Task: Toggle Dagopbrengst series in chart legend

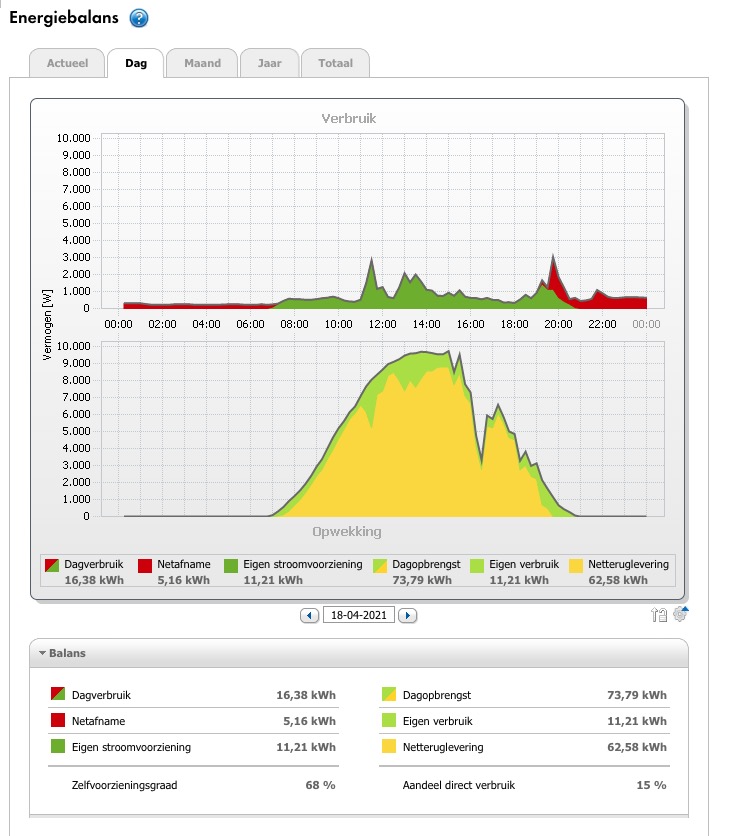Action: [x=381, y=565]
